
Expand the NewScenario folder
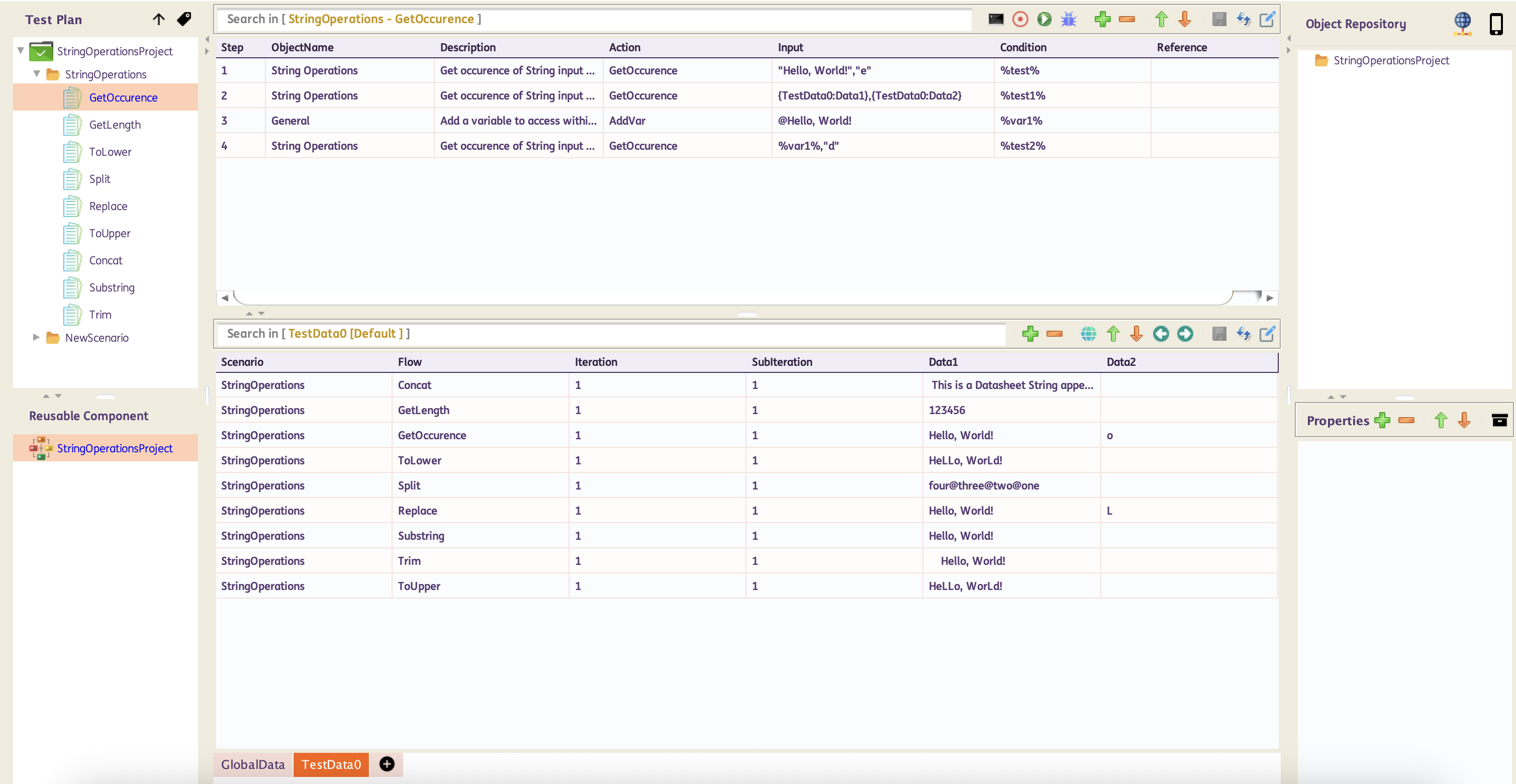(37, 337)
